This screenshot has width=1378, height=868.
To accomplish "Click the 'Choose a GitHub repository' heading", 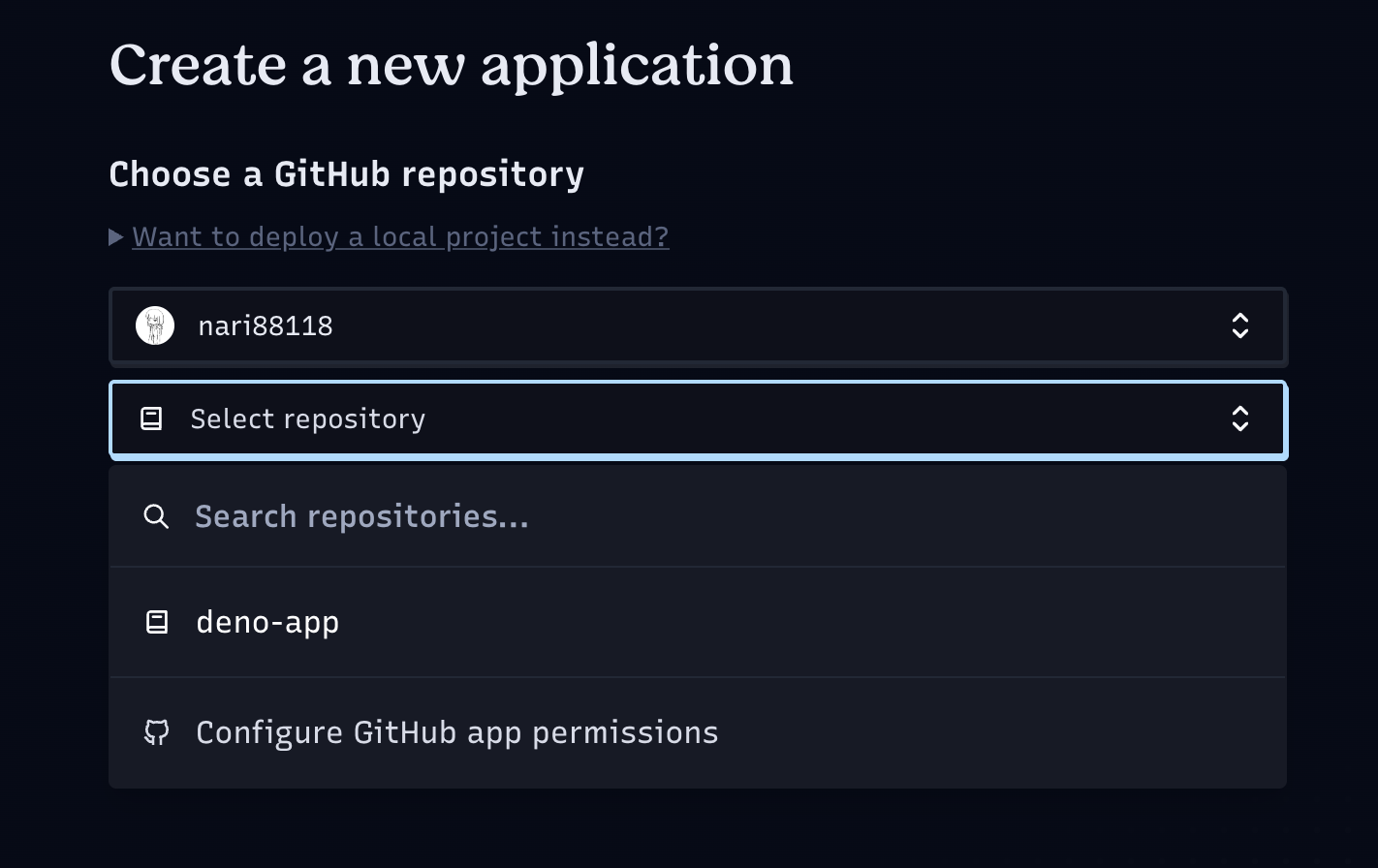I will pyautogui.click(x=347, y=174).
